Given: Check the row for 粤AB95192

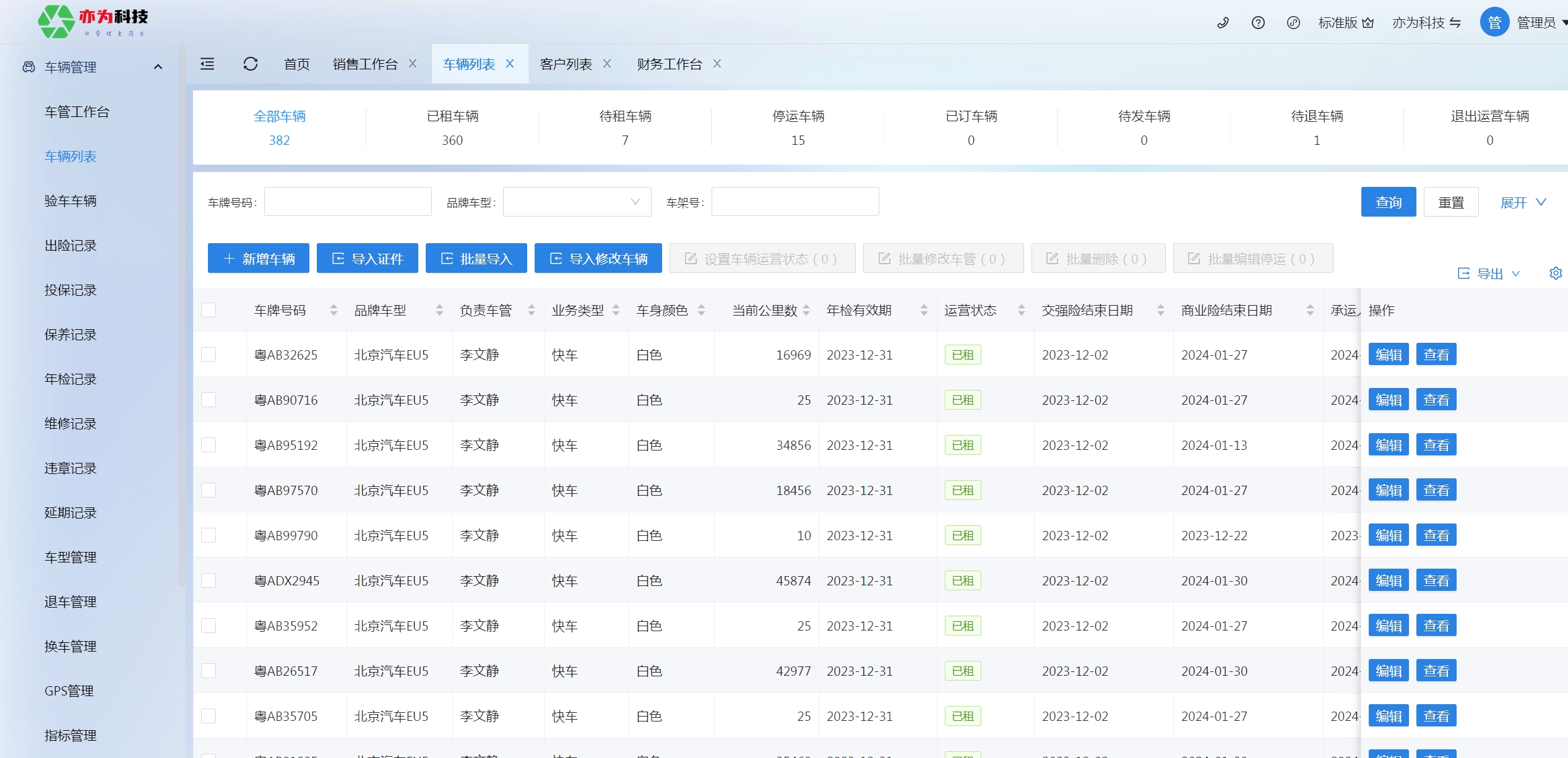Looking at the screenshot, I should [x=209, y=445].
